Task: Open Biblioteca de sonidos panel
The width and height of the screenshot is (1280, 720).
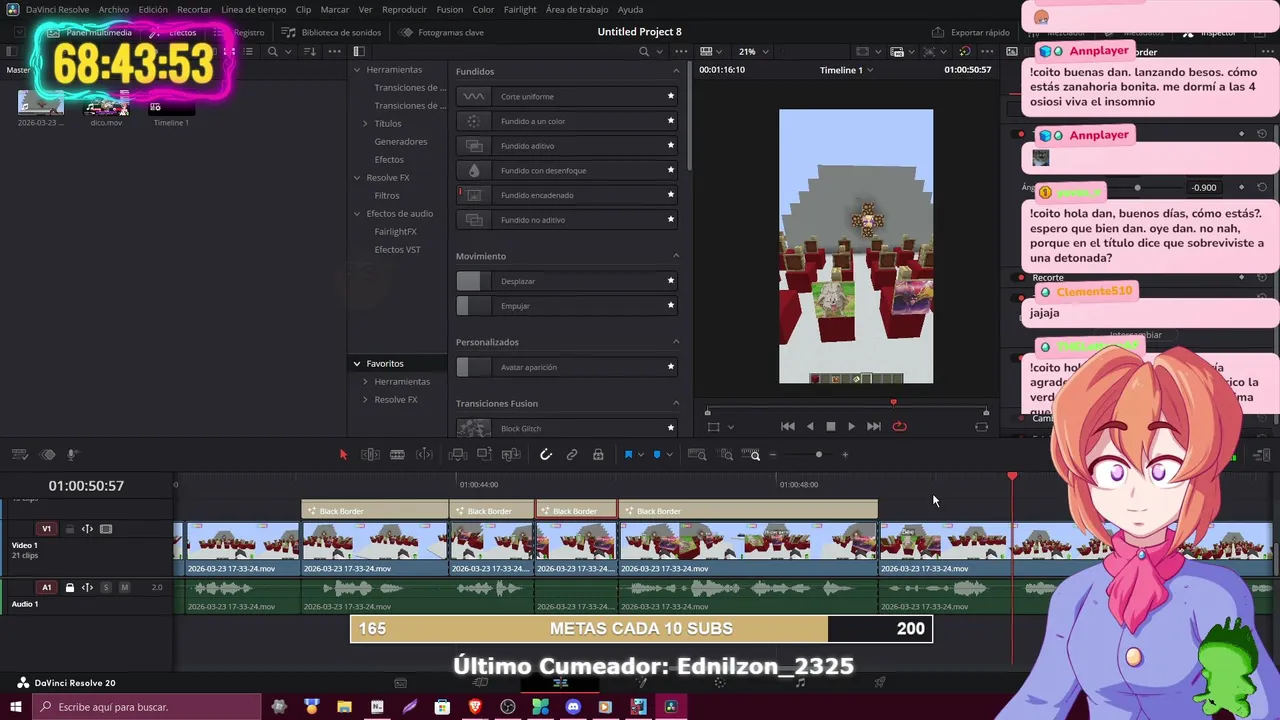Action: pyautogui.click(x=332, y=32)
